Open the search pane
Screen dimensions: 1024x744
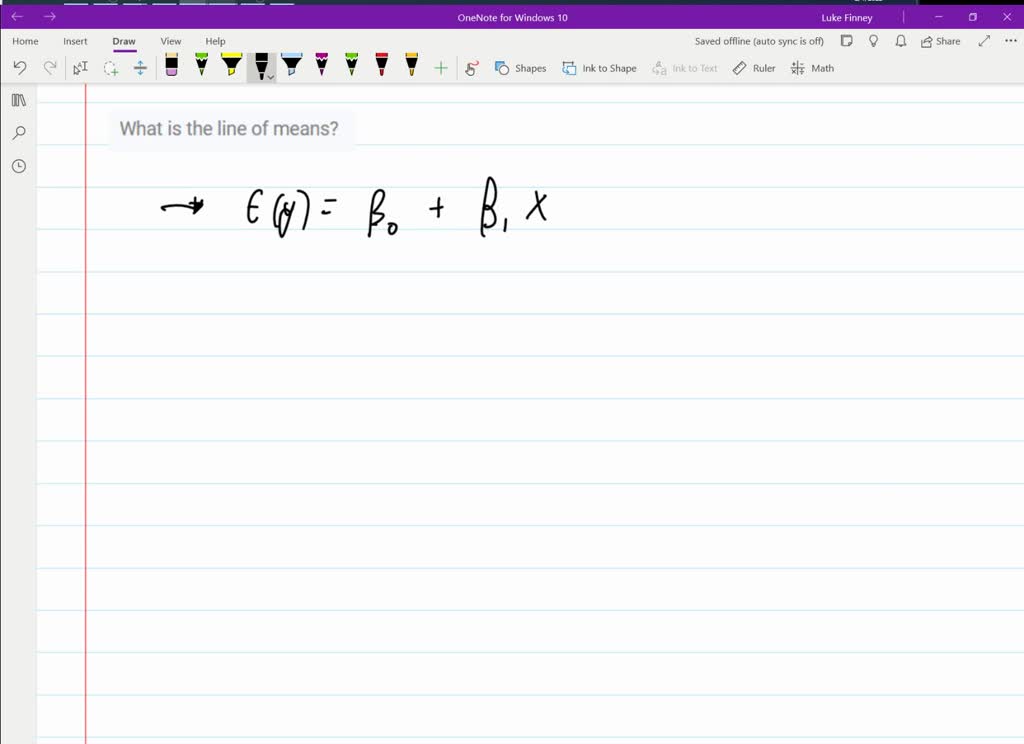[x=19, y=133]
